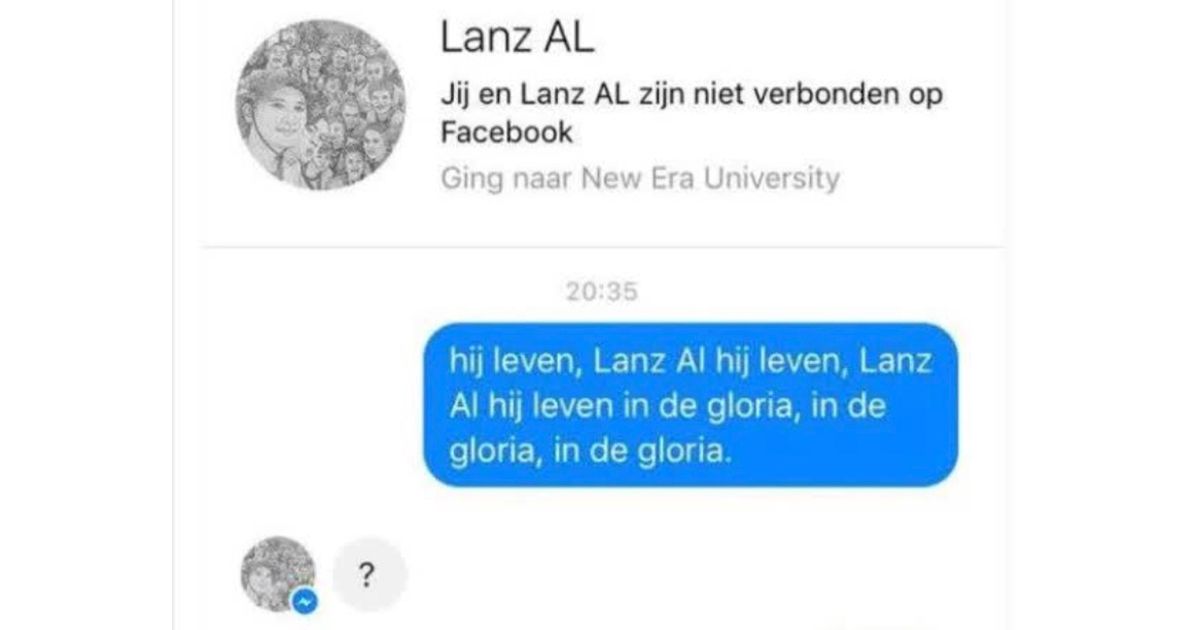
Task: Click the Messenger badge on the small avatar
Action: (x=306, y=600)
